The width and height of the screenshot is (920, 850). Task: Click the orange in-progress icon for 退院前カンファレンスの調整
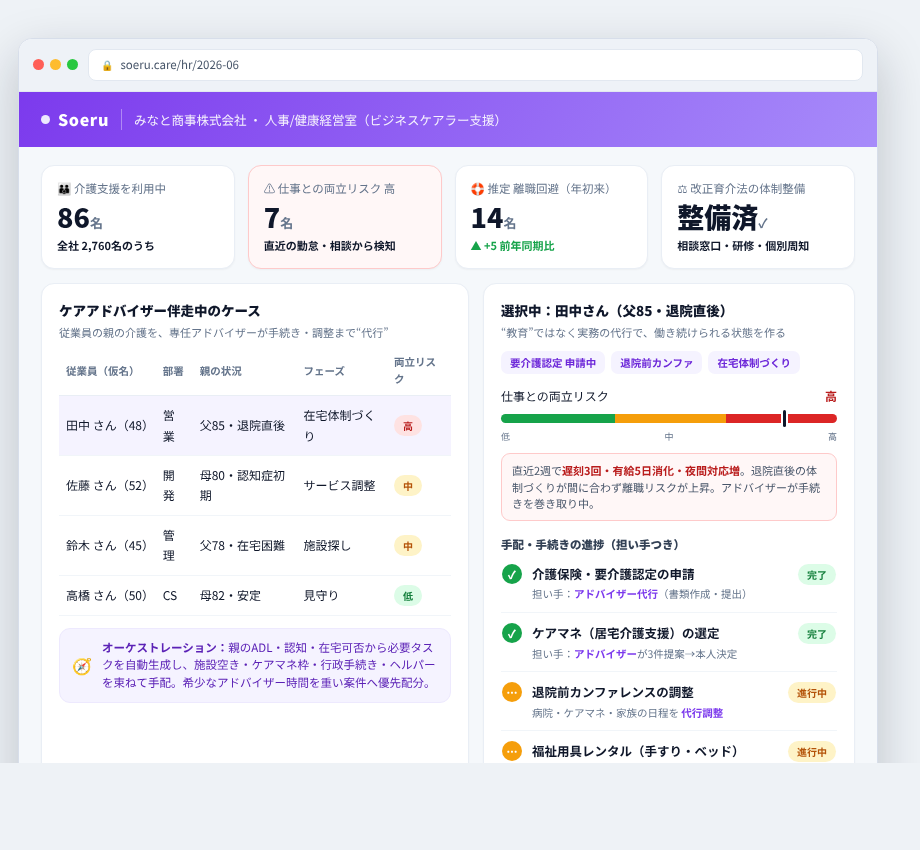tap(512, 692)
